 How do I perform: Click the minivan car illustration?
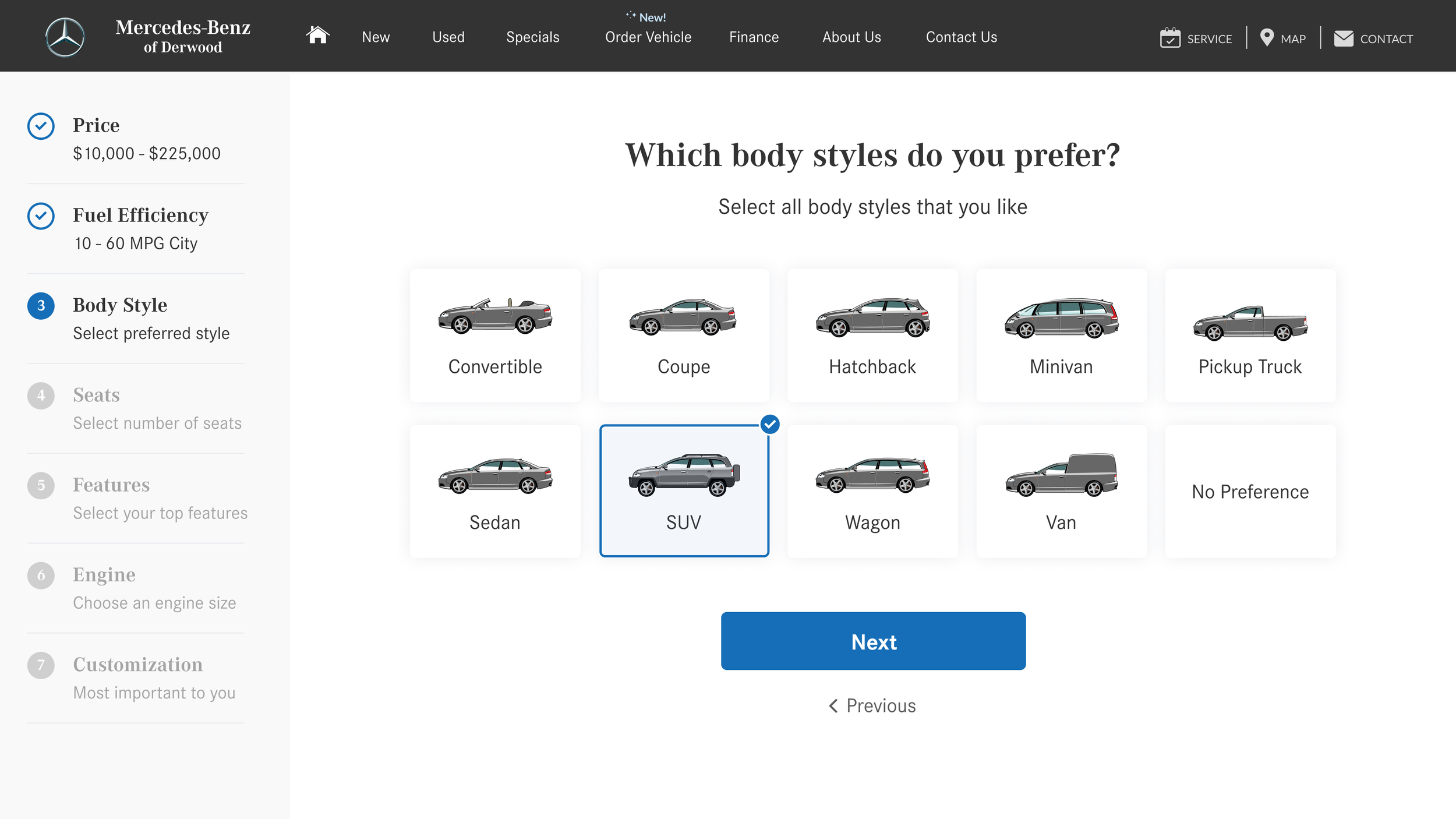coord(1061,318)
